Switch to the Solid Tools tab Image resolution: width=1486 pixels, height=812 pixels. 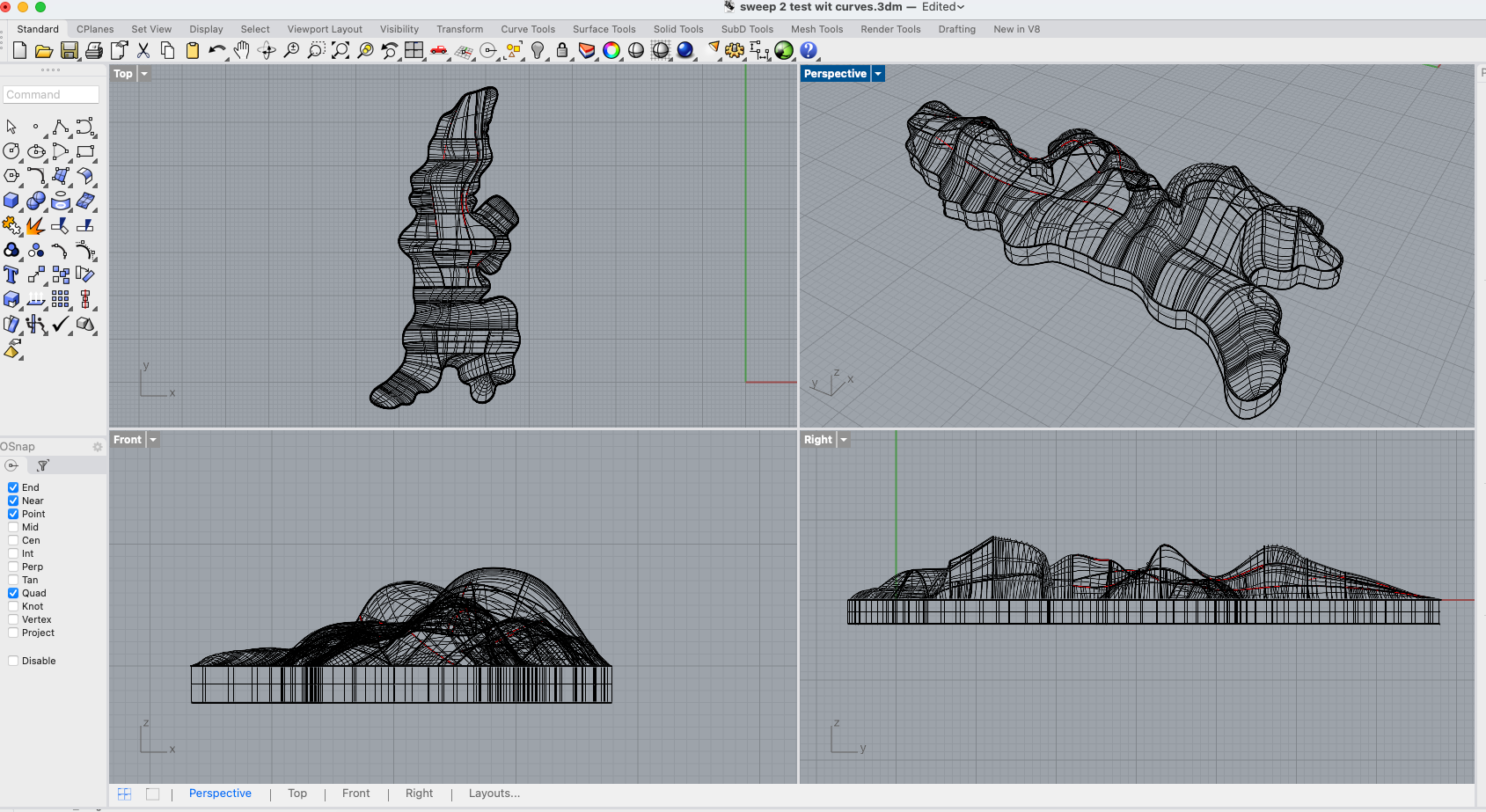click(x=678, y=29)
